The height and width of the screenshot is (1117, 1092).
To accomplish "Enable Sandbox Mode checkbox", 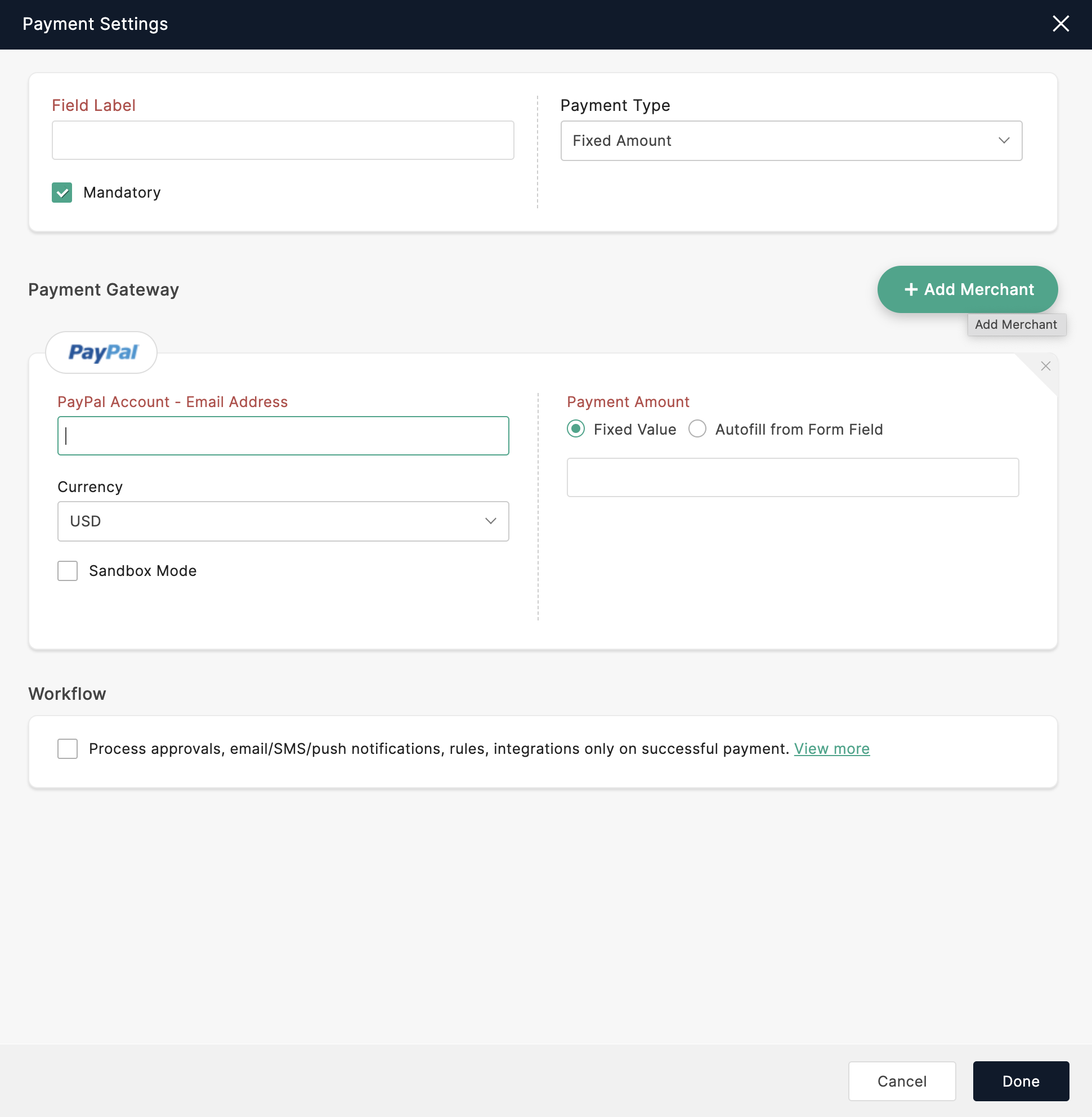I will (x=68, y=571).
